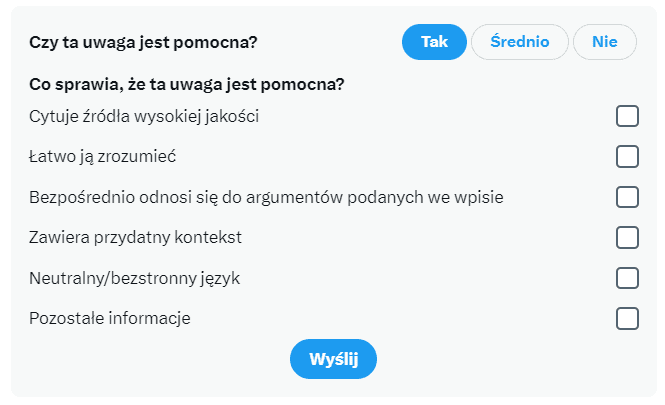Click the heading 'Czy ta uwaga jest pomocna?'

143,42
